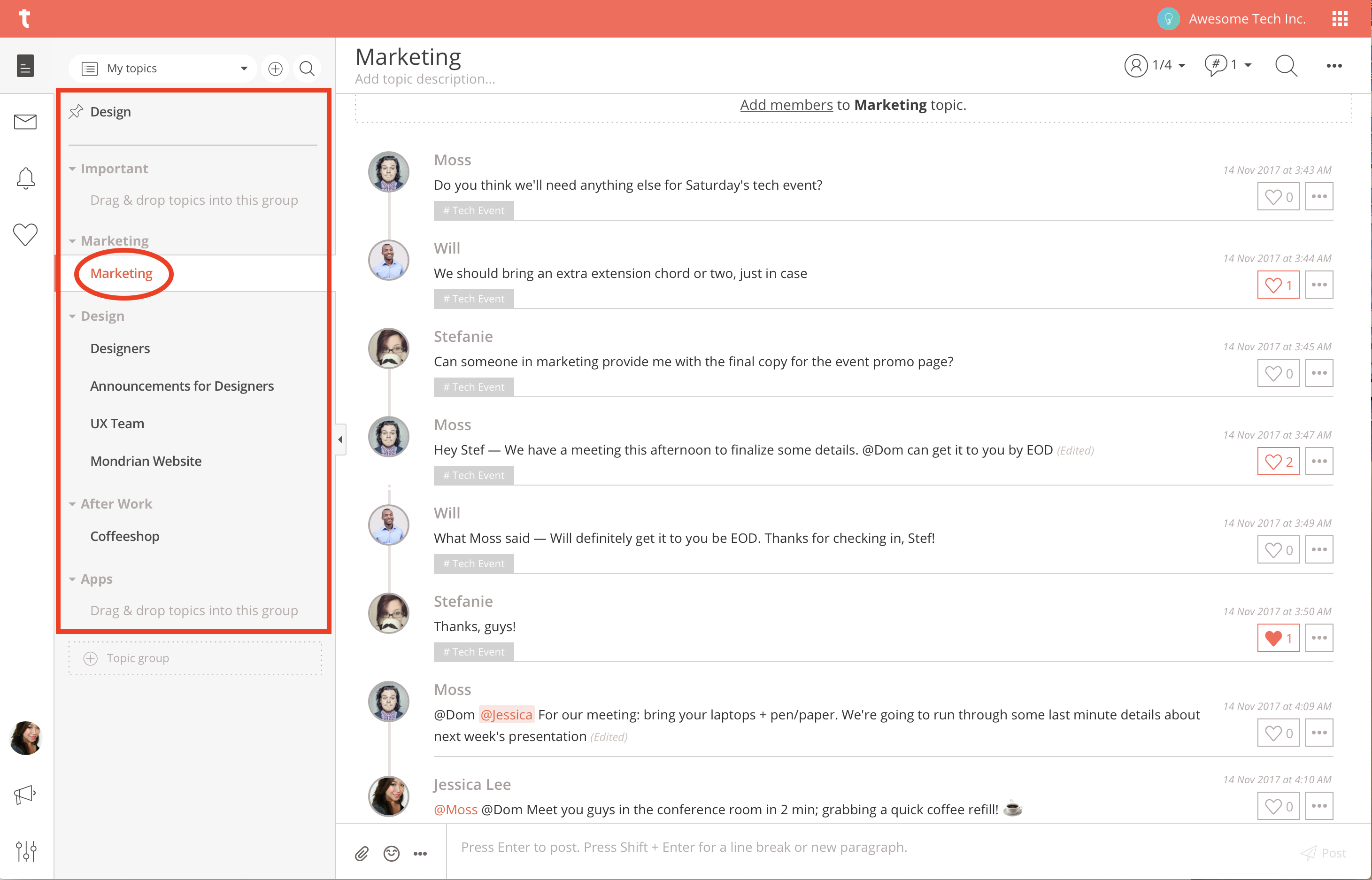Open settings sliders icon
Screen dimensions: 1372x880
click(x=26, y=851)
